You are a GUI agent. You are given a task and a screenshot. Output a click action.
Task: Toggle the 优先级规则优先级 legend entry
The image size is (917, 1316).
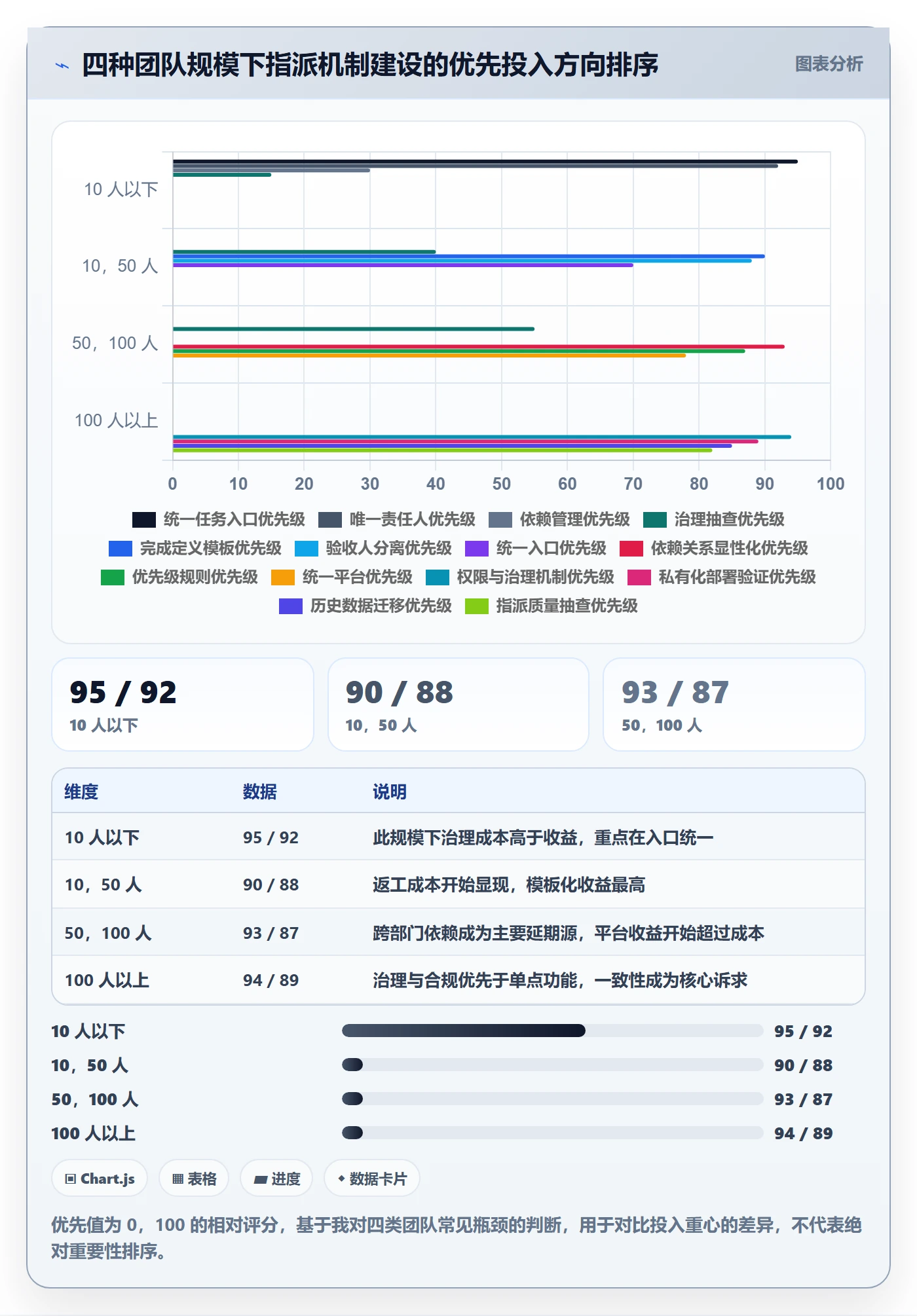click(179, 577)
